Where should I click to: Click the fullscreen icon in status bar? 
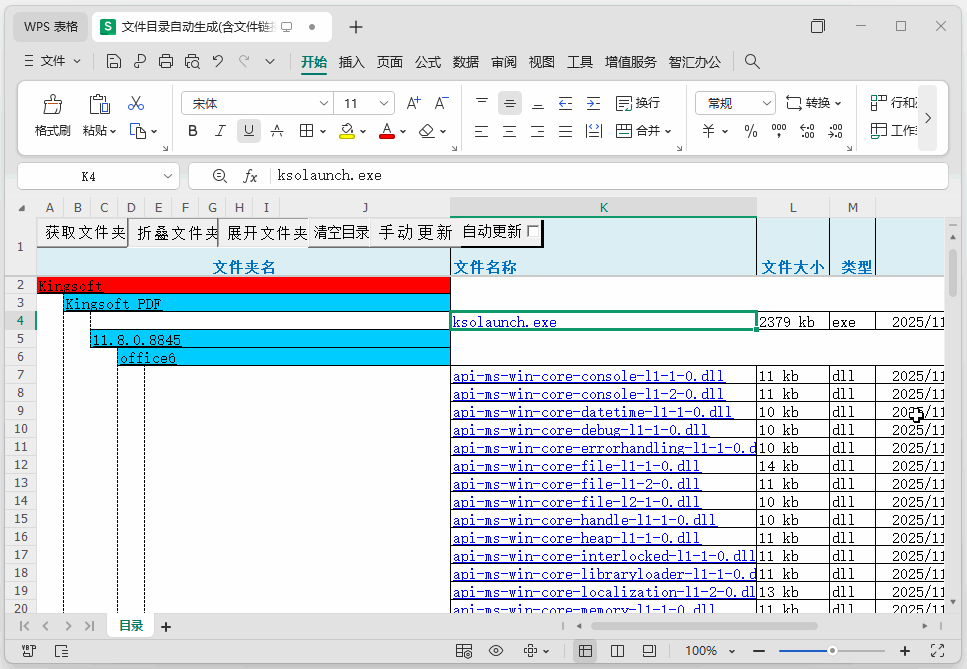pyautogui.click(x=937, y=651)
